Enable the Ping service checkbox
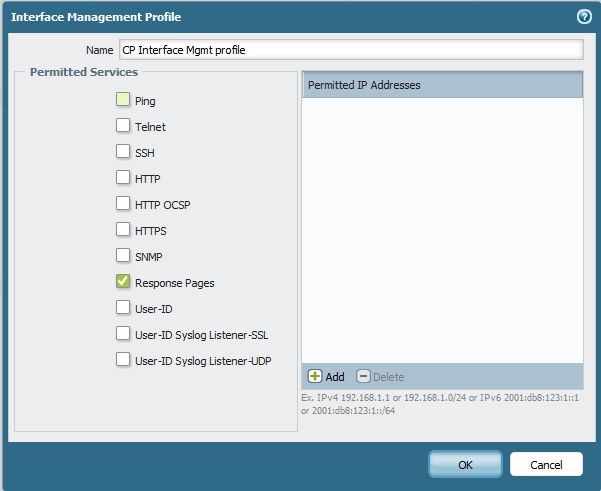601x491 pixels. tap(123, 100)
